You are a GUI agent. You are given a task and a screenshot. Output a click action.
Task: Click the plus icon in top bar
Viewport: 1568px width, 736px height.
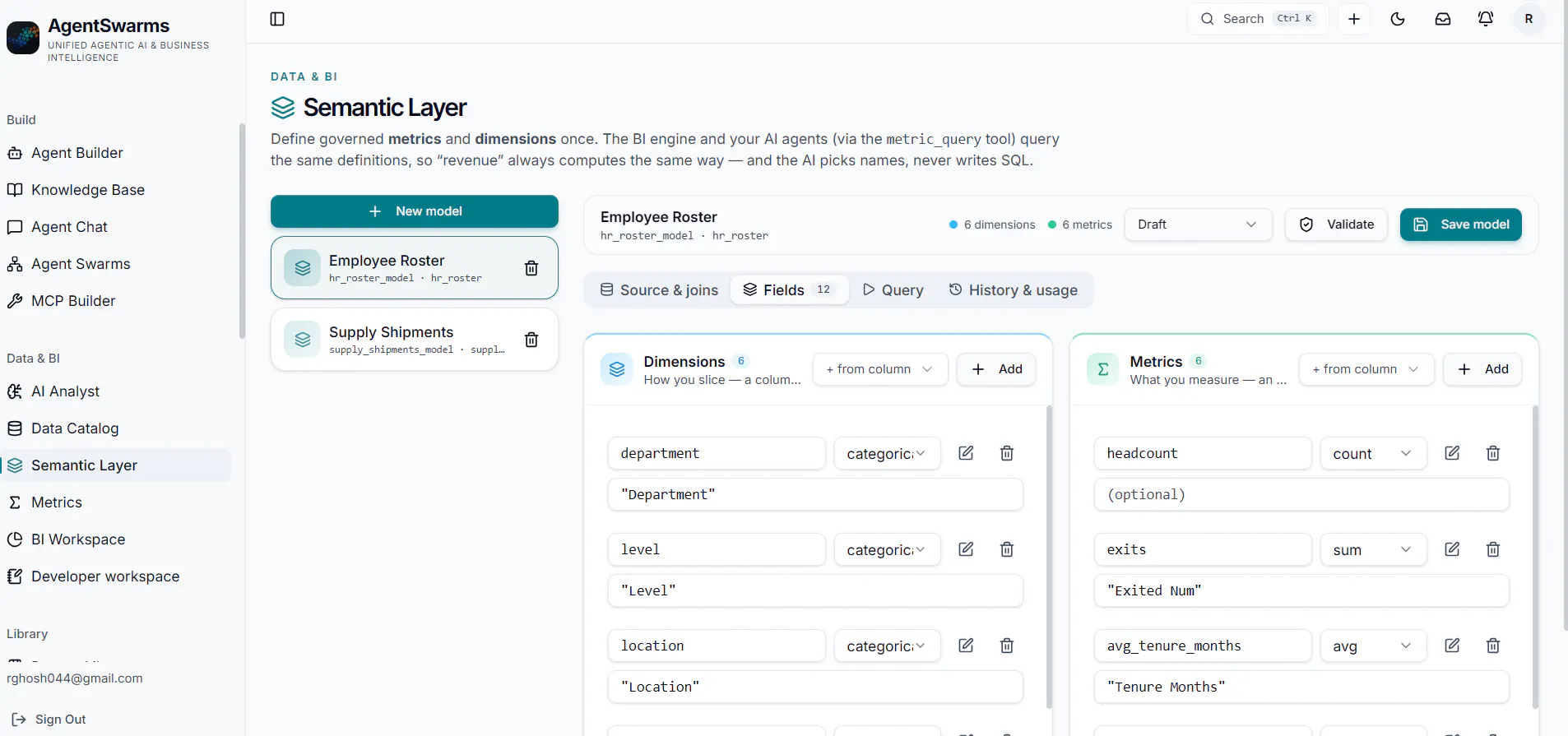click(x=1354, y=19)
